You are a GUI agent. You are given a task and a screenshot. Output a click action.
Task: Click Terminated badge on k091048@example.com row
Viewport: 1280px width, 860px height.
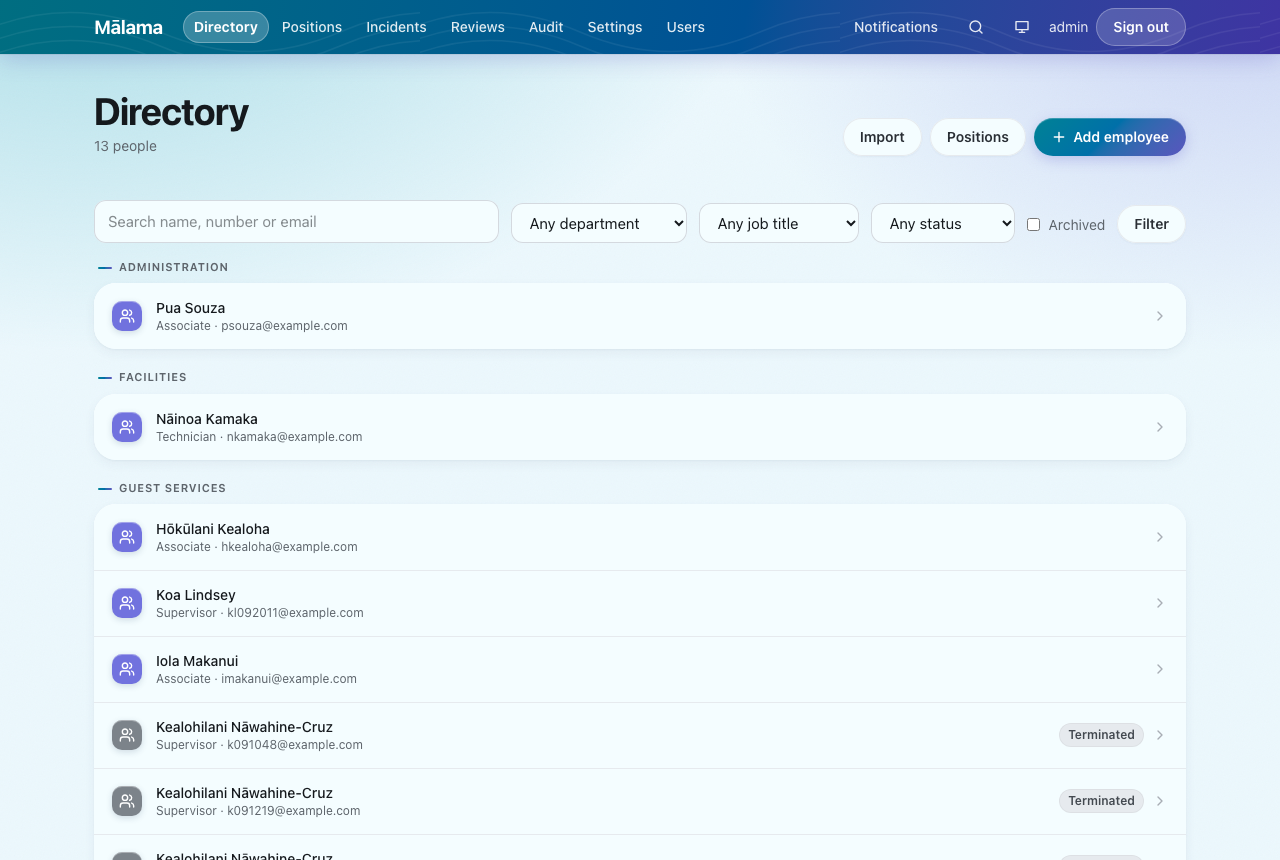(1101, 735)
